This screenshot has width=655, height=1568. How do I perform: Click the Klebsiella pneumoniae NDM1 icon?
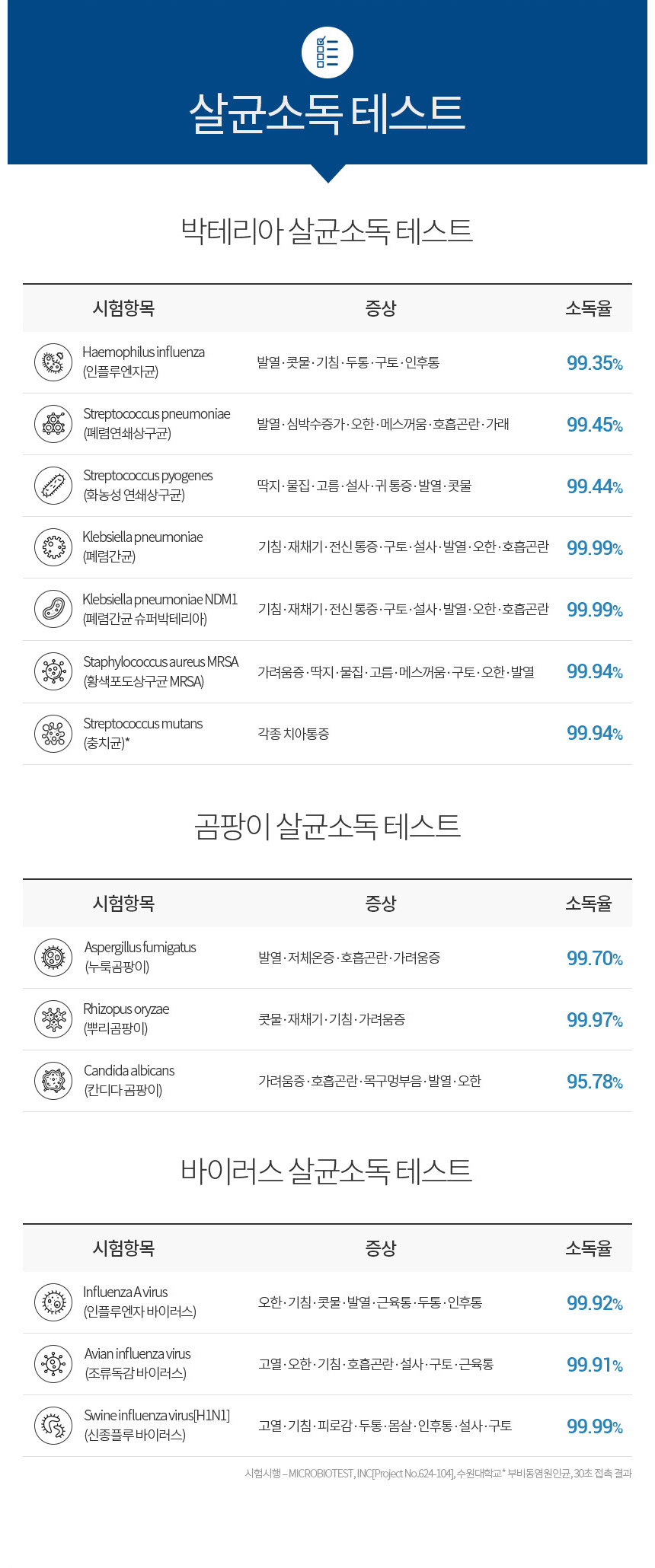(x=53, y=609)
